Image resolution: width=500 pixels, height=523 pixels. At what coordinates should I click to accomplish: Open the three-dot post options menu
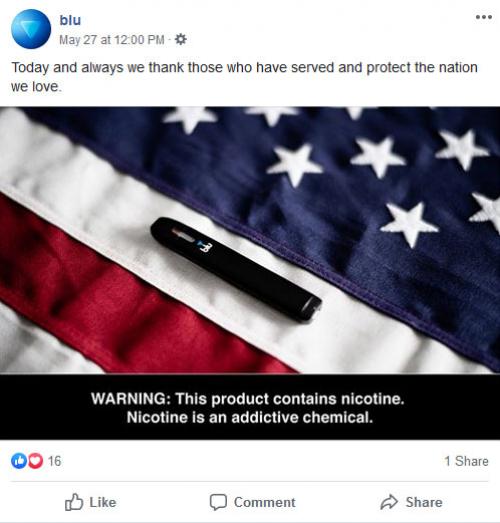click(x=484, y=17)
